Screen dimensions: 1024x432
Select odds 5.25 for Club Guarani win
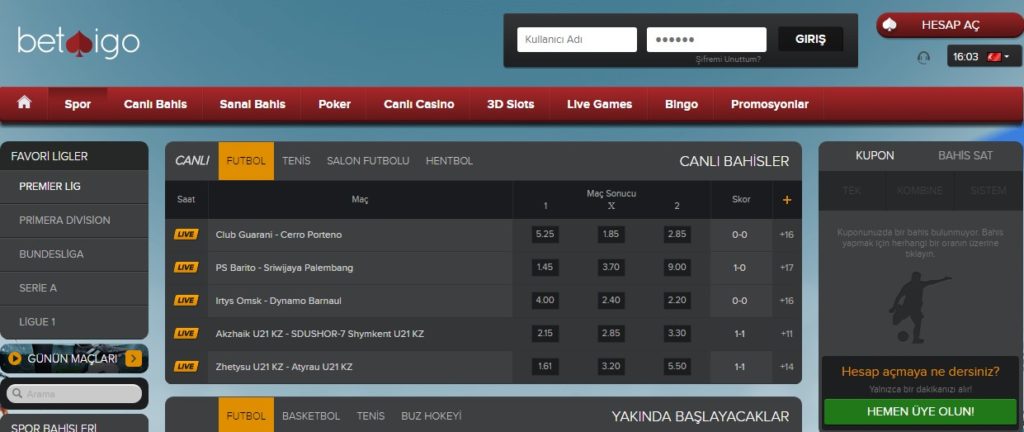(545, 234)
